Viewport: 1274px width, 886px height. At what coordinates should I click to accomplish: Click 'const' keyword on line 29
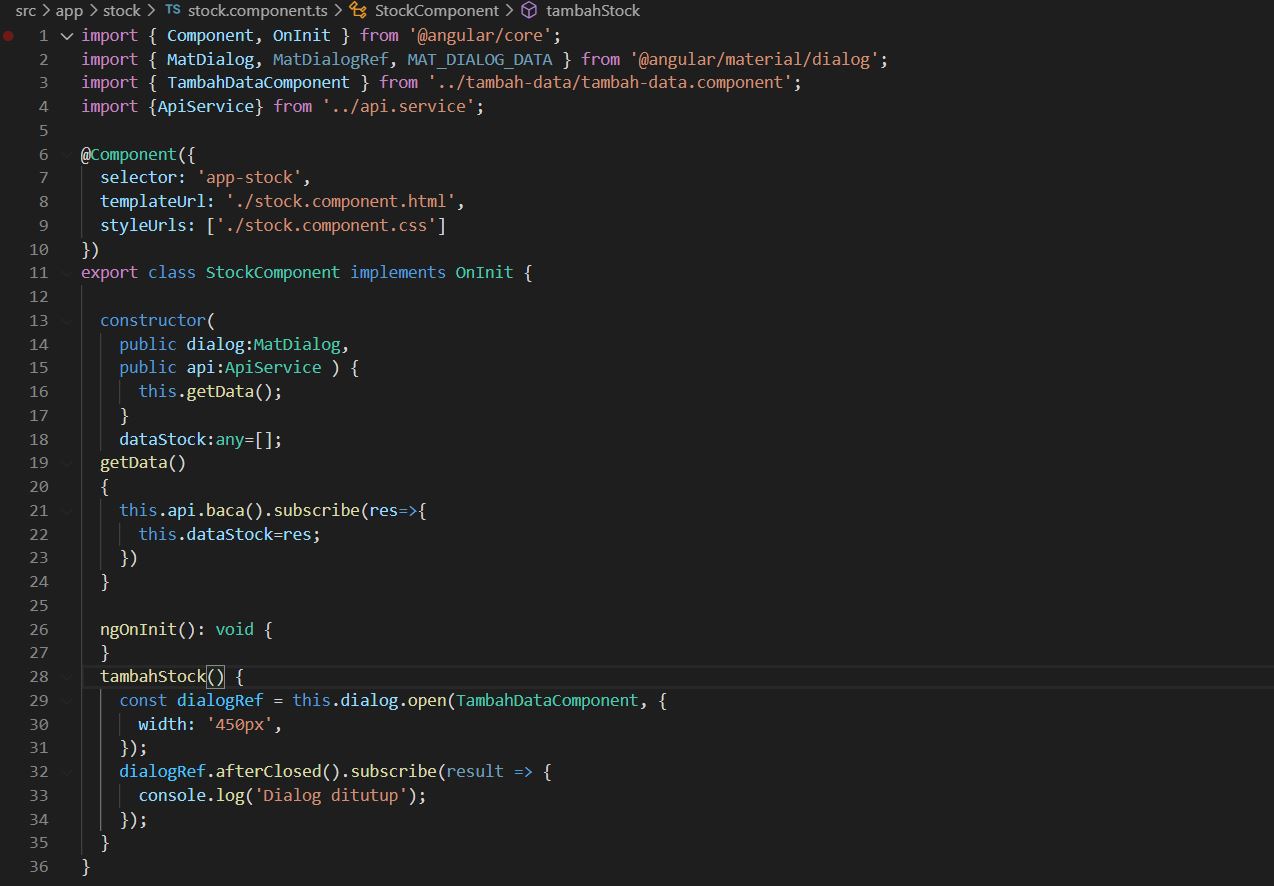coord(143,700)
